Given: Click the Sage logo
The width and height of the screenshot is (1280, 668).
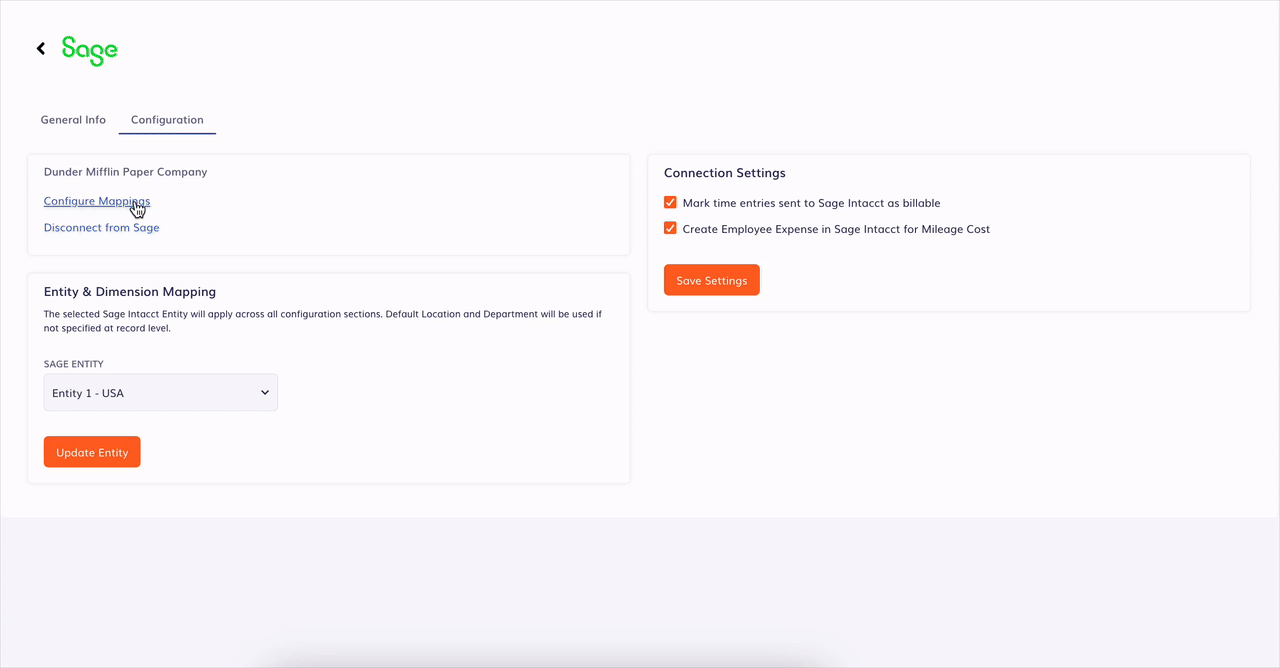Looking at the screenshot, I should 89,50.
